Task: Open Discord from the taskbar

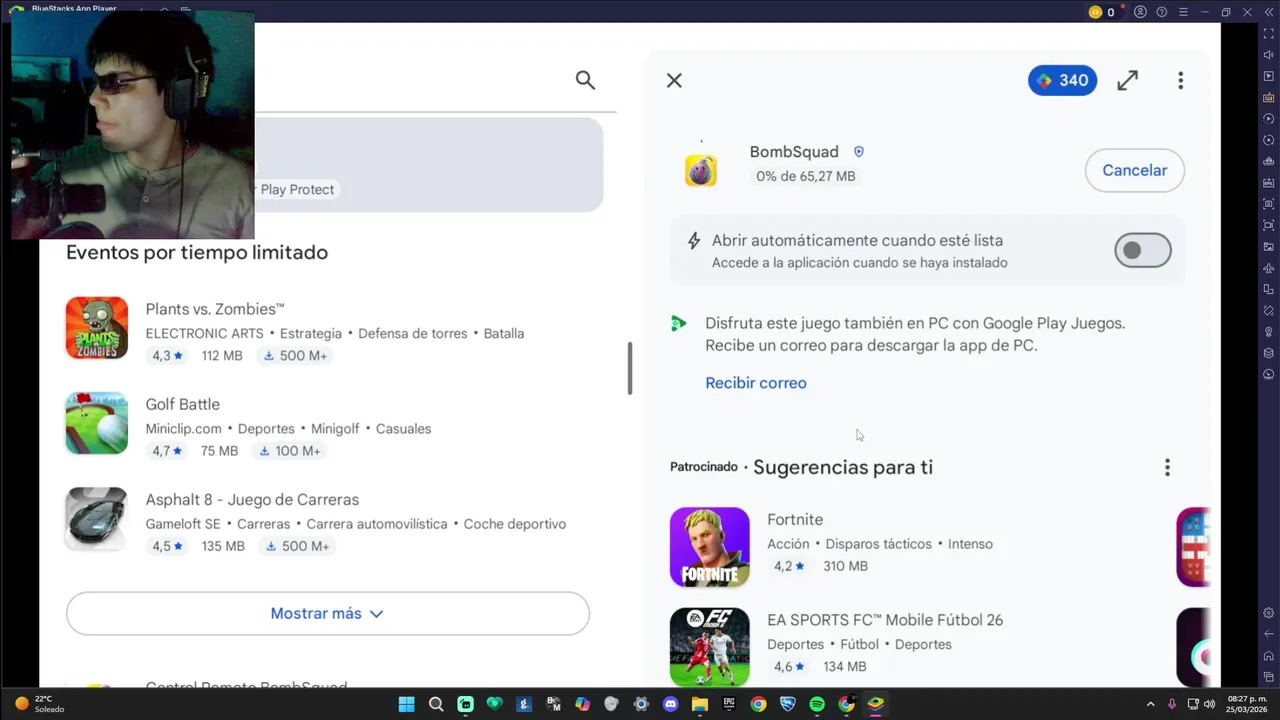Action: (670, 704)
